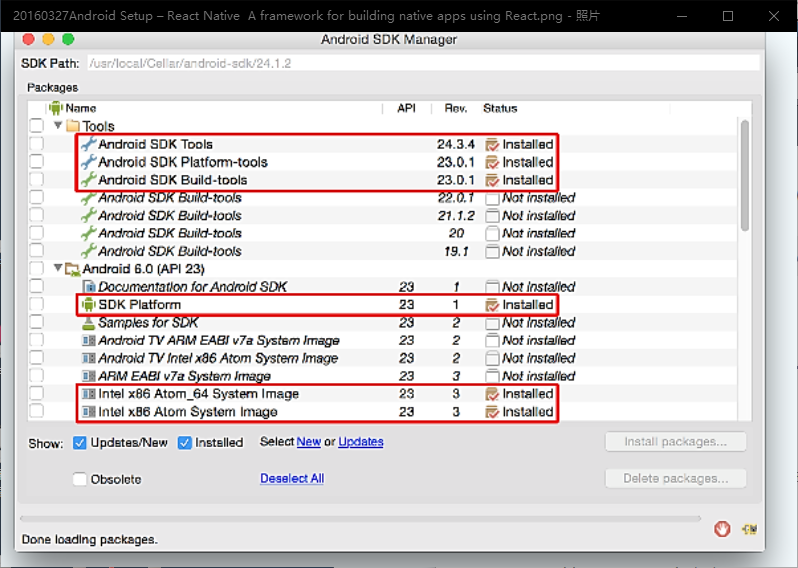
Task: Enable the Obsolete checkbox
Action: 79,479
